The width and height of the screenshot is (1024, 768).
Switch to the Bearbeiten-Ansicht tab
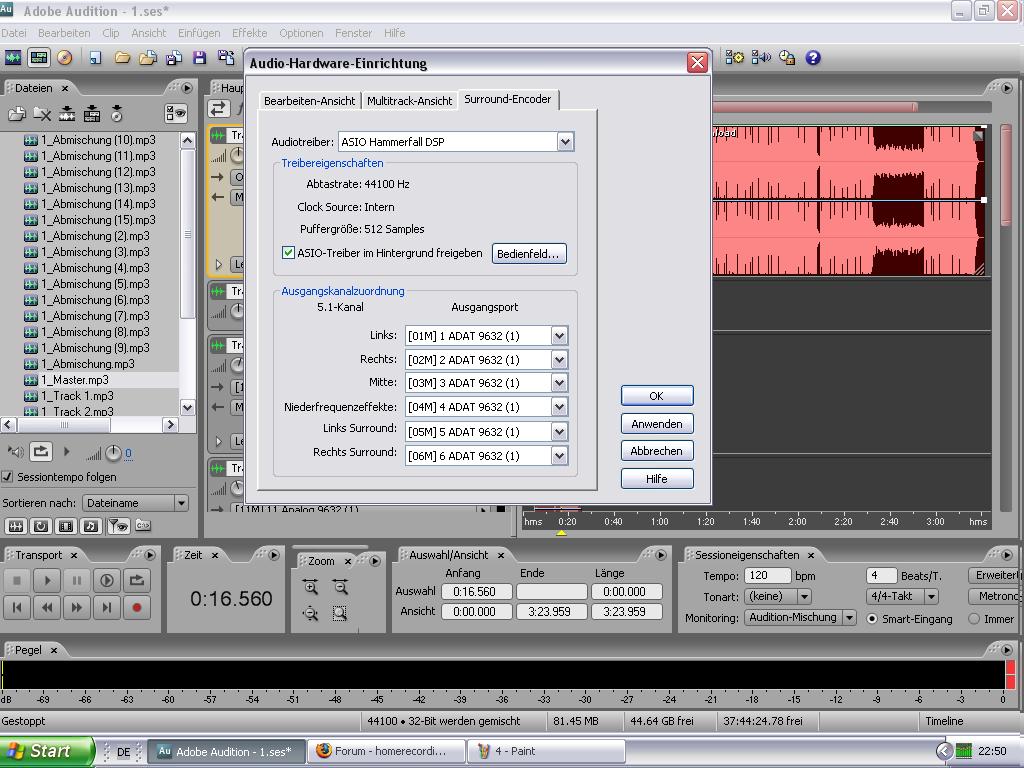tap(310, 101)
